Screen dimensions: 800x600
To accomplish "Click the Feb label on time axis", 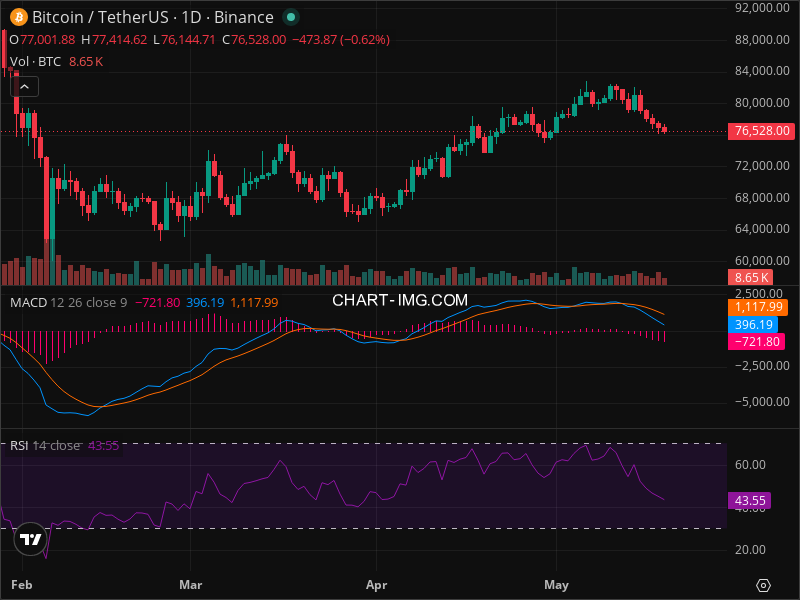I will pyautogui.click(x=21, y=585).
